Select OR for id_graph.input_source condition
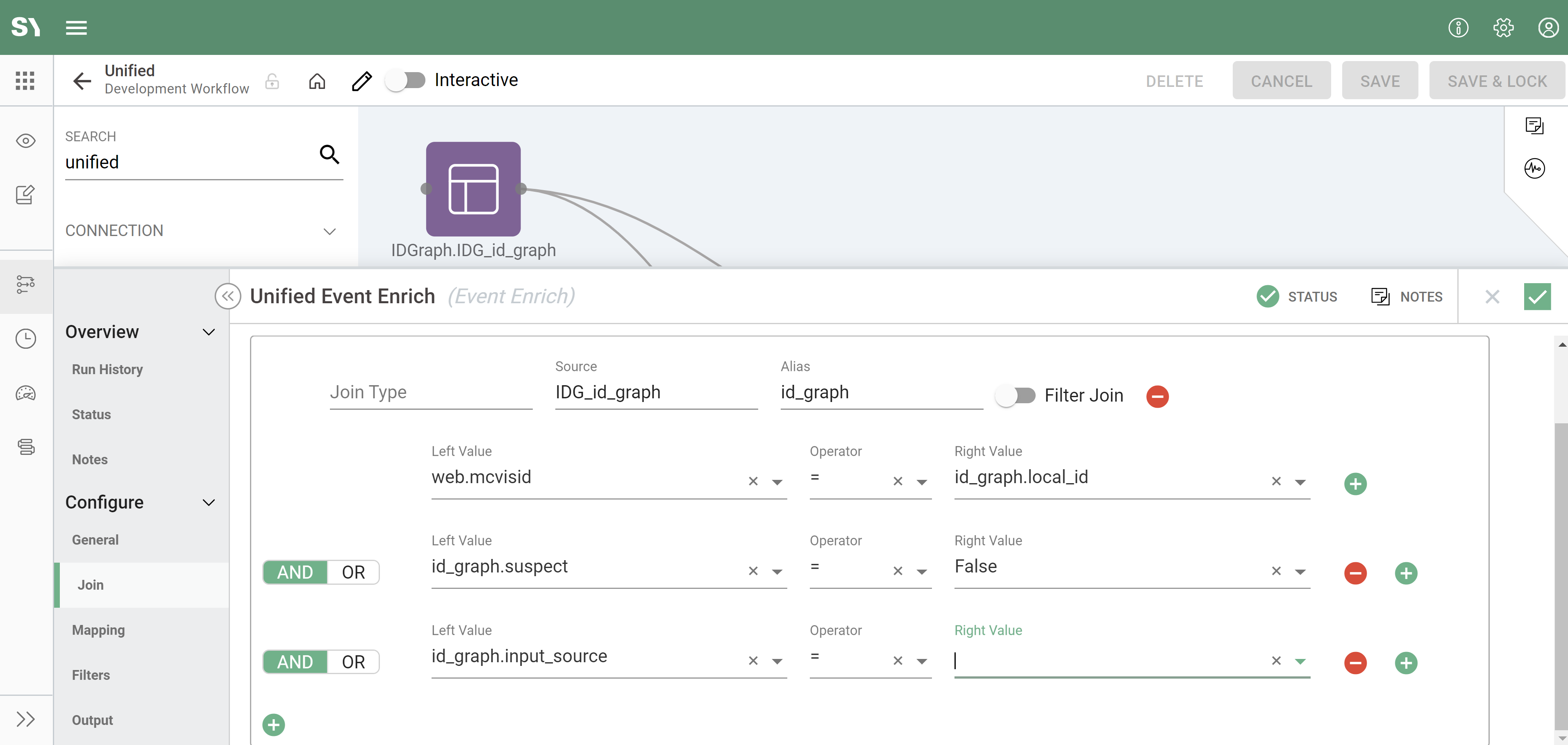 pos(353,662)
